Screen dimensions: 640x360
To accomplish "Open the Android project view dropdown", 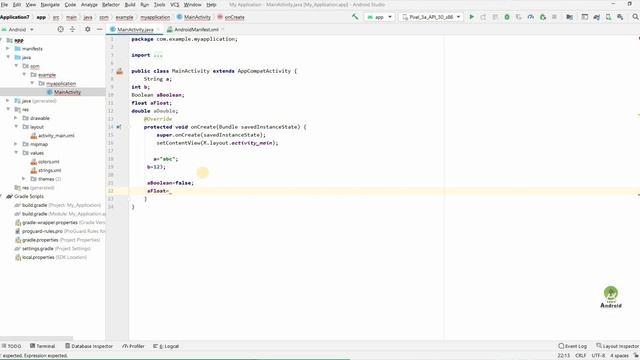I will (x=18, y=29).
